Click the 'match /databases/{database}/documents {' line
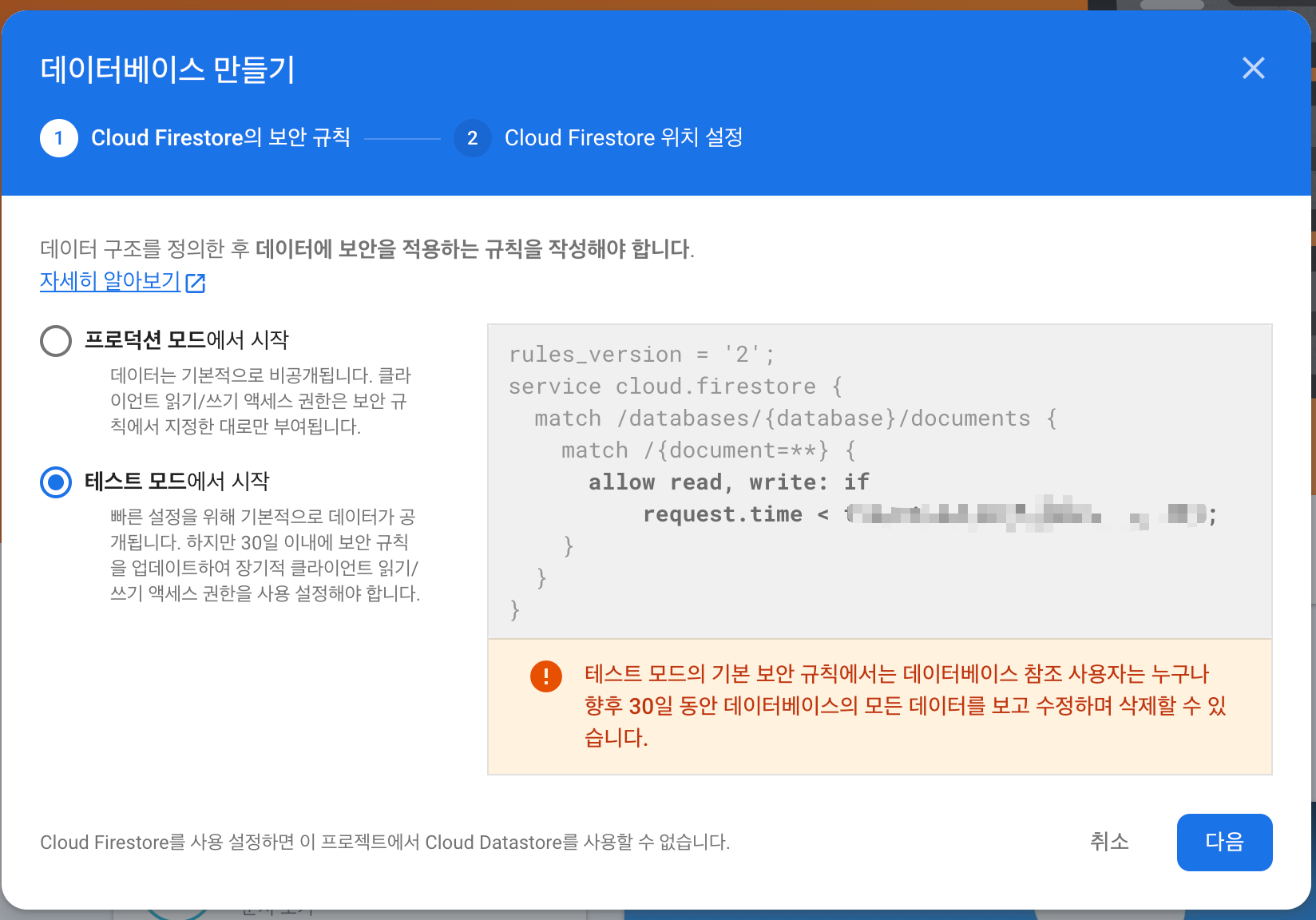 pos(796,418)
